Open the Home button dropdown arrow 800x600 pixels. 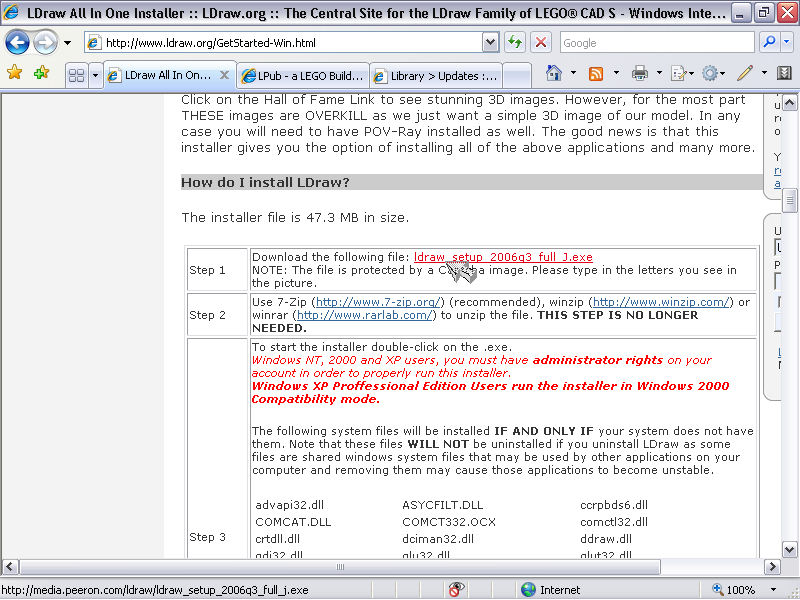click(573, 73)
